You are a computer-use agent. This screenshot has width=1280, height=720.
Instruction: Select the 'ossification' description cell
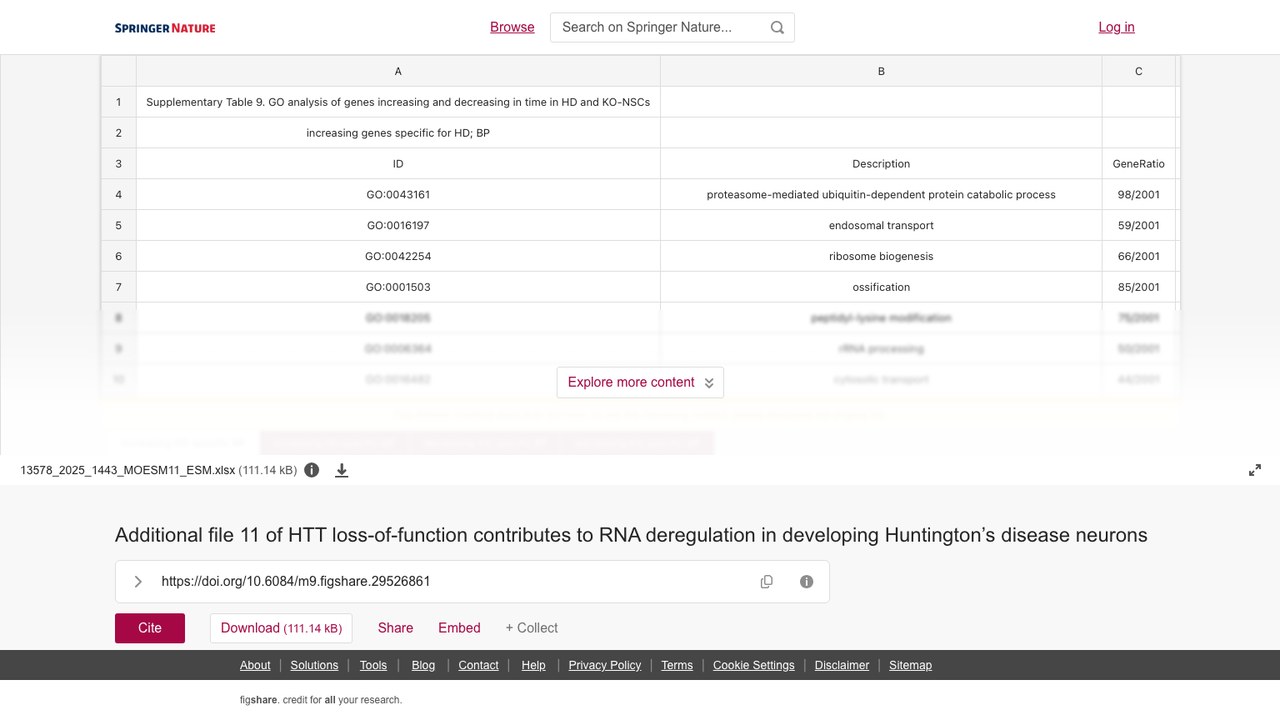coord(881,288)
